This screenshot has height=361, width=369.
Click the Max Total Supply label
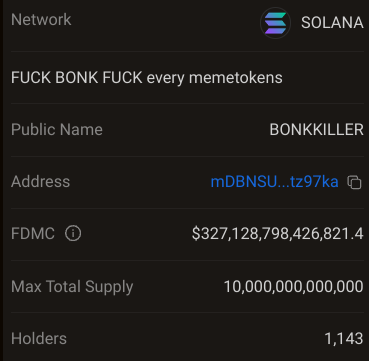(72, 287)
